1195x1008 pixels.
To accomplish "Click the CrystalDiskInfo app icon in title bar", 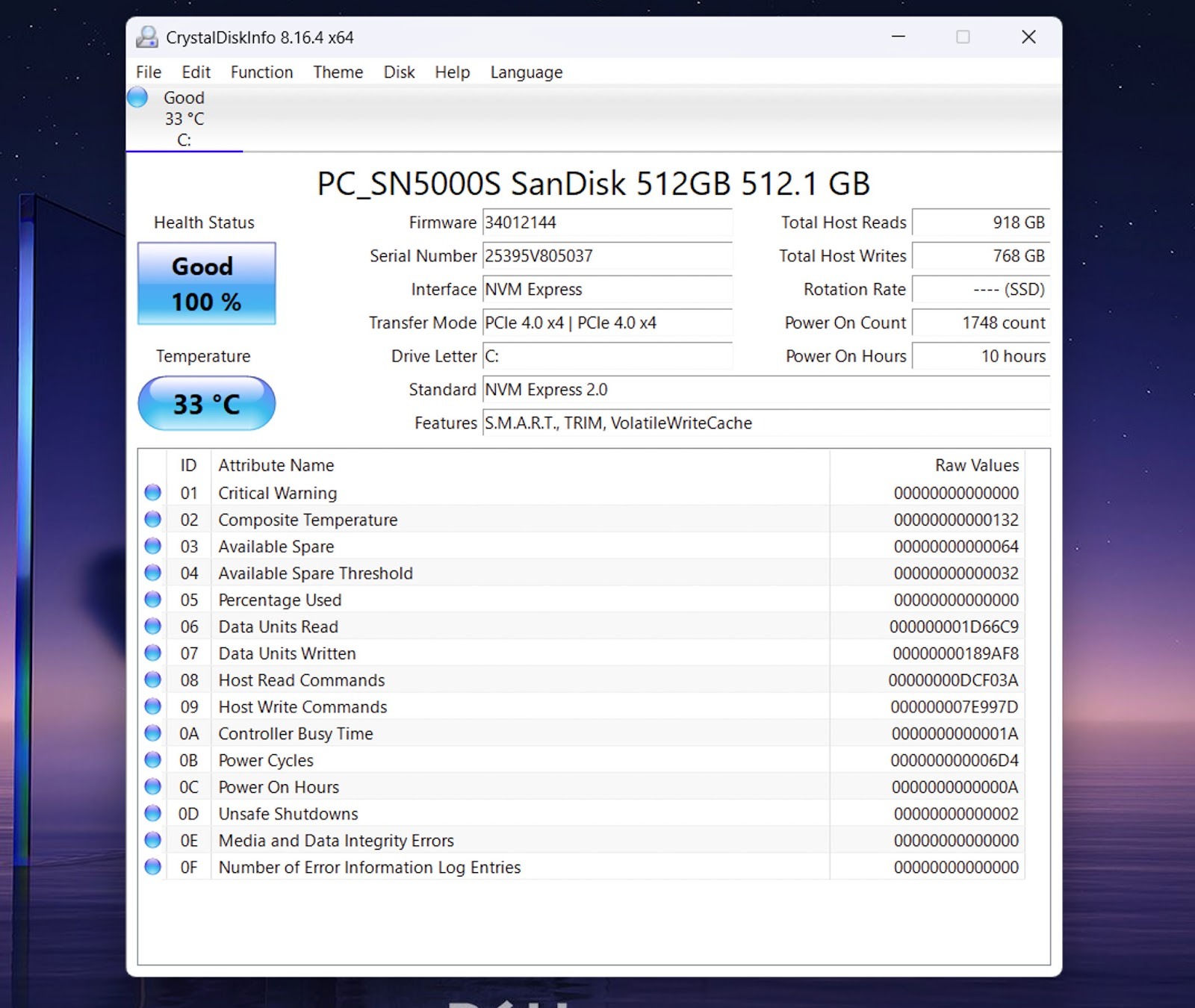I will pyautogui.click(x=147, y=37).
